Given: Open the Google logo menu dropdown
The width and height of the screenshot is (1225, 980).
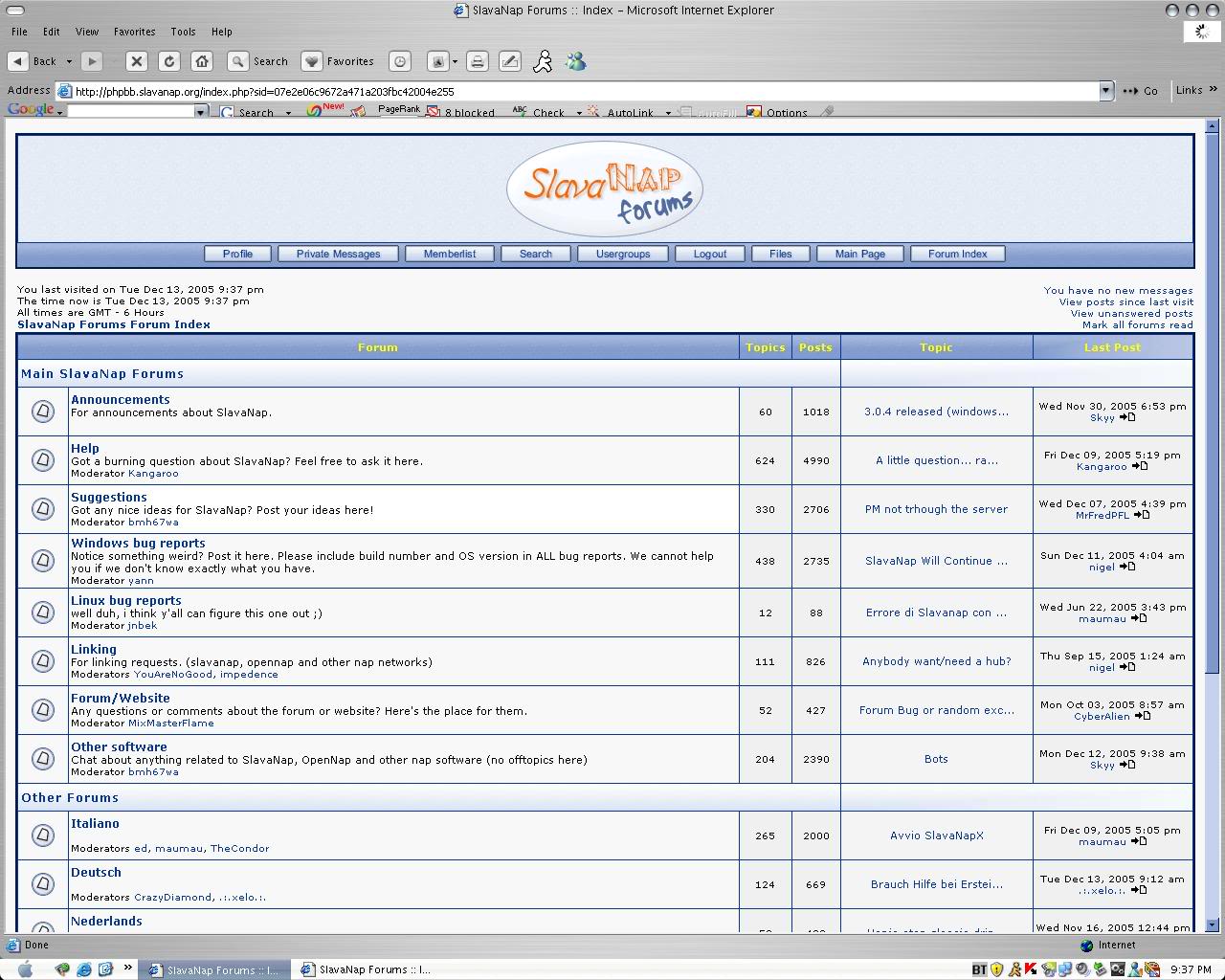Looking at the screenshot, I should click(60, 113).
